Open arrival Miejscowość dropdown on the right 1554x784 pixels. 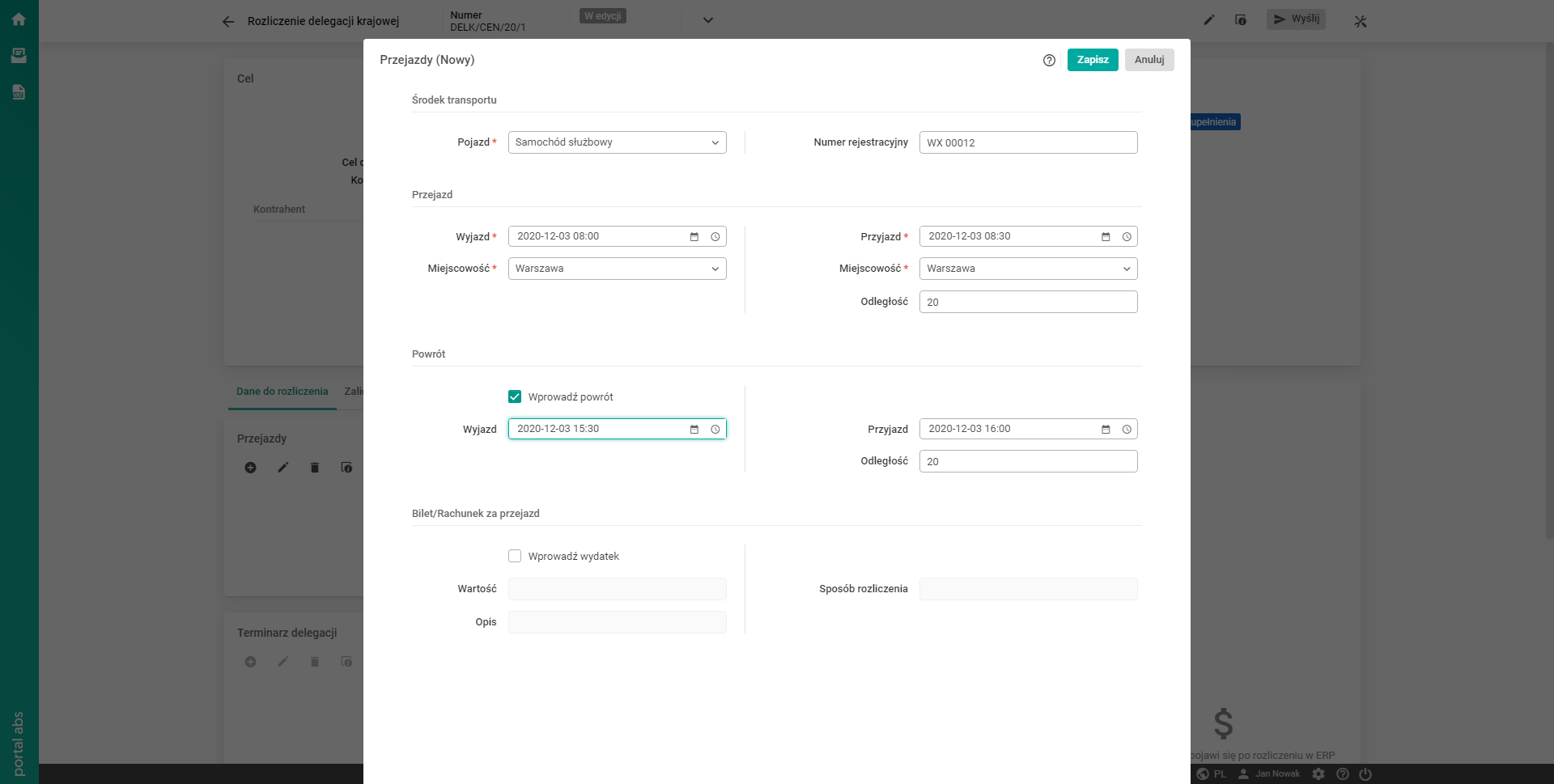[x=1028, y=269]
